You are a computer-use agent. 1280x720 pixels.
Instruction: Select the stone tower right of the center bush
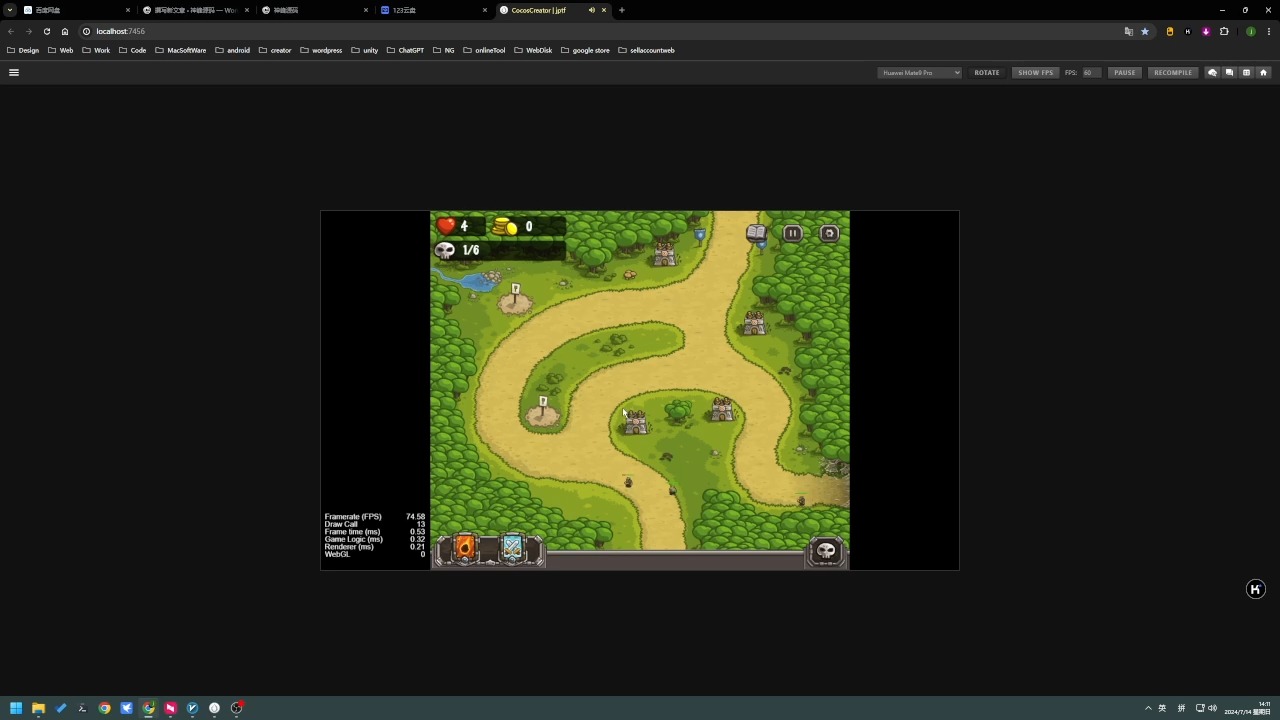(722, 409)
